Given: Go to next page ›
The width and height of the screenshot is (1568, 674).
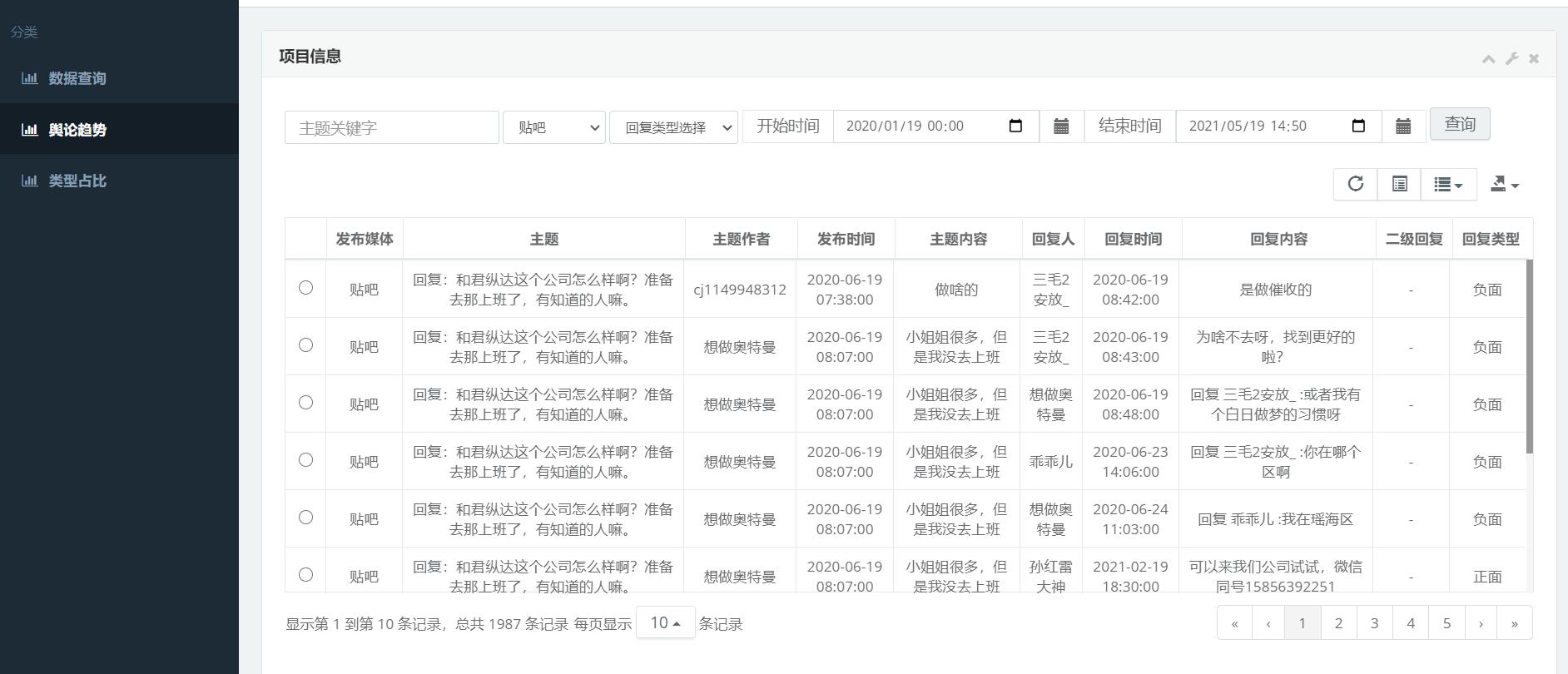Looking at the screenshot, I should [1481, 622].
